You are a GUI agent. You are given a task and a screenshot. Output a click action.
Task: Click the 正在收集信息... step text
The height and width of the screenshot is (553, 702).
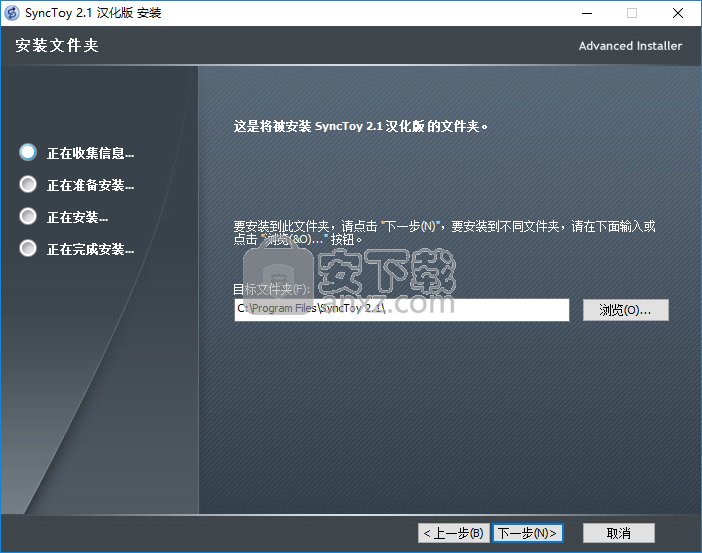(91, 154)
